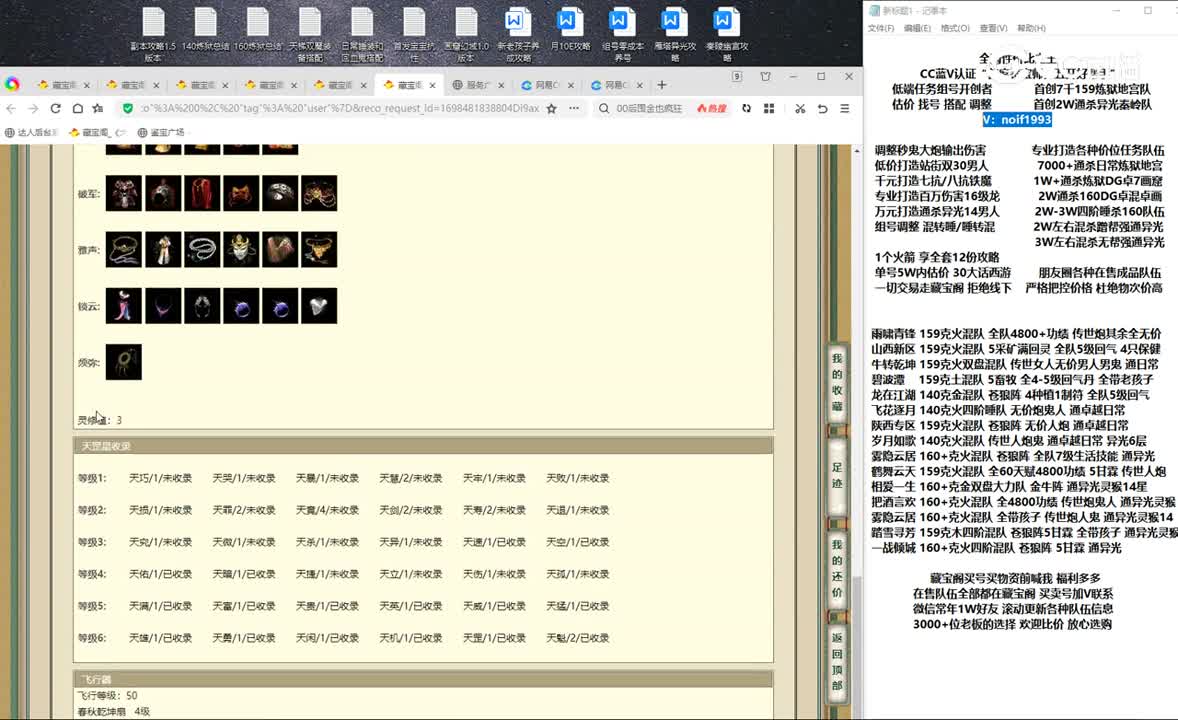1178x720 pixels.
Task: Go back using browser back arrow
Action: (x=11, y=108)
